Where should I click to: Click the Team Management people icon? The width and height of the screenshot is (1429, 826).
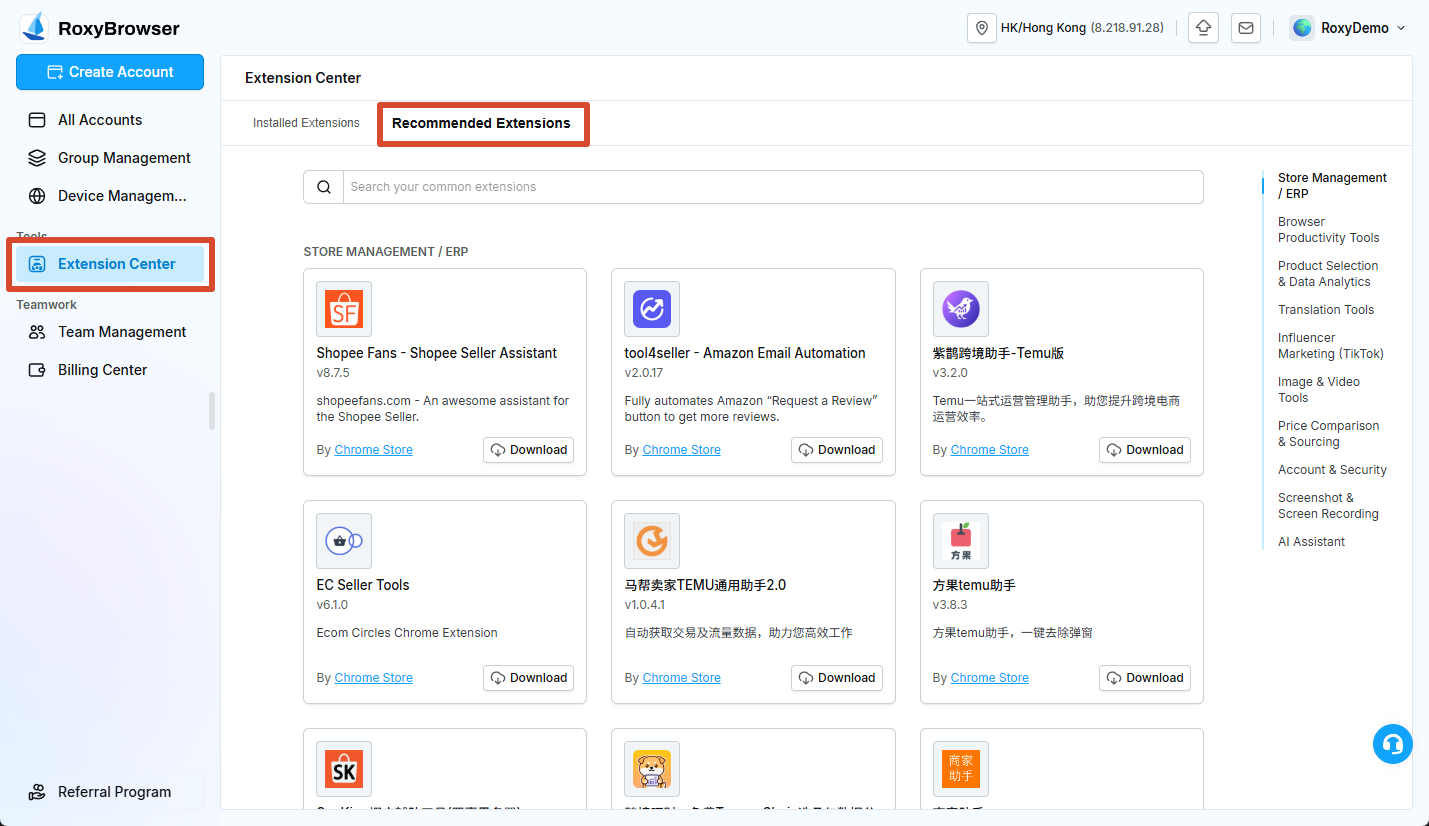click(x=37, y=332)
